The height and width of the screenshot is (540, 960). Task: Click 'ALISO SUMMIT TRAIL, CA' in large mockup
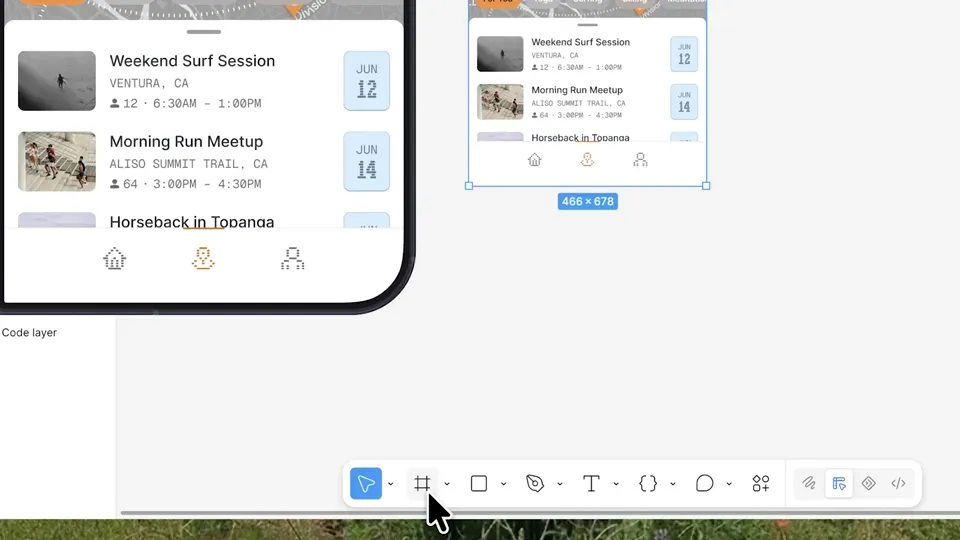pos(189,164)
